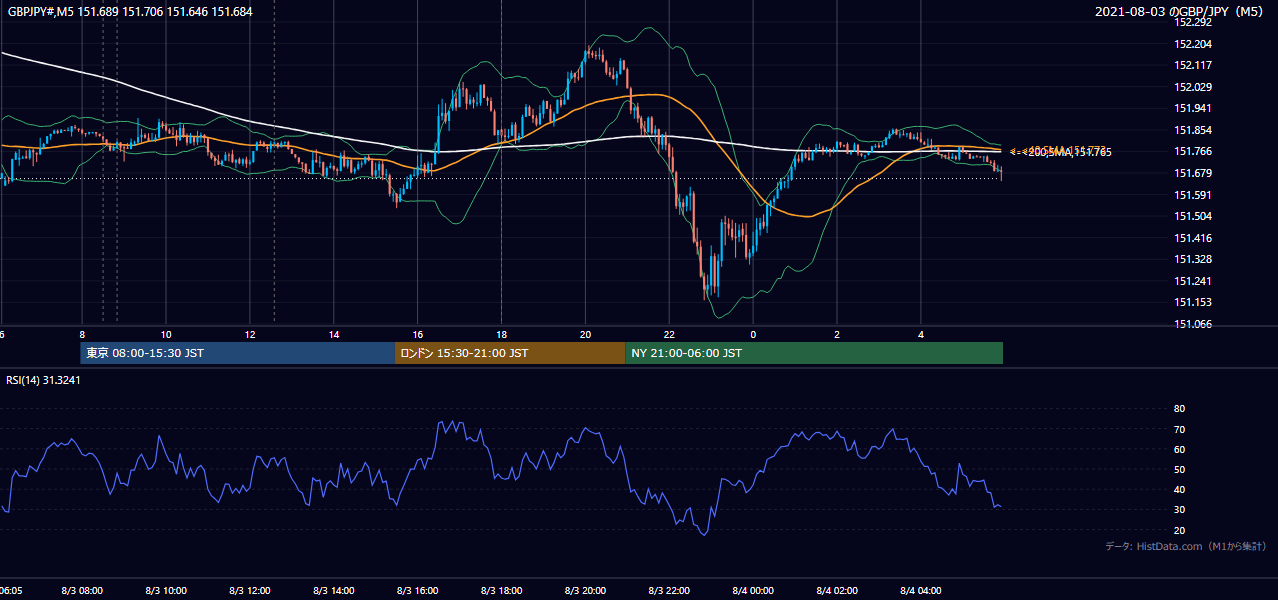The width and height of the screenshot is (1278, 600).
Task: Click the 8/3 12:00 date label
Action: [x=250, y=591]
